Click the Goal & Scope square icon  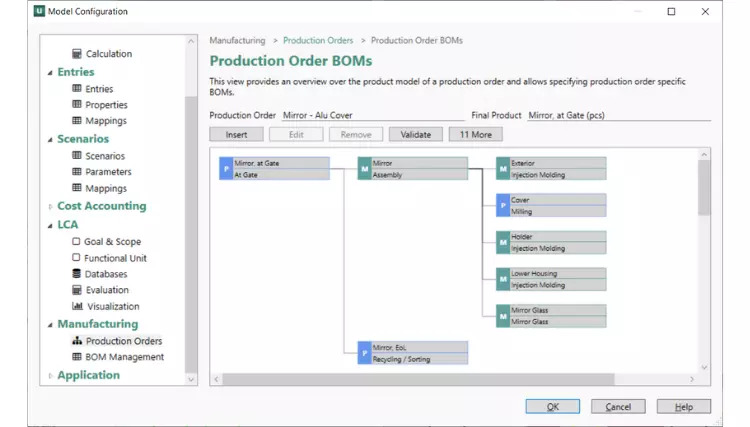click(77, 241)
